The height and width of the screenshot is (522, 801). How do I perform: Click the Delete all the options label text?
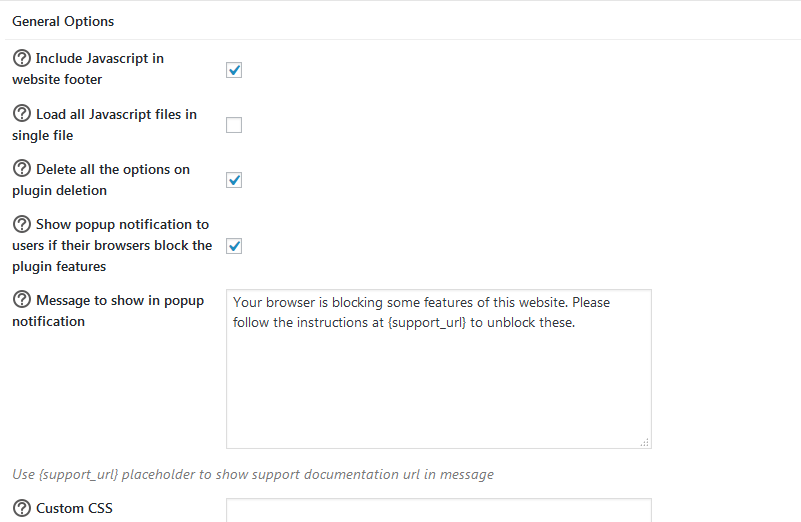pyautogui.click(x=112, y=170)
